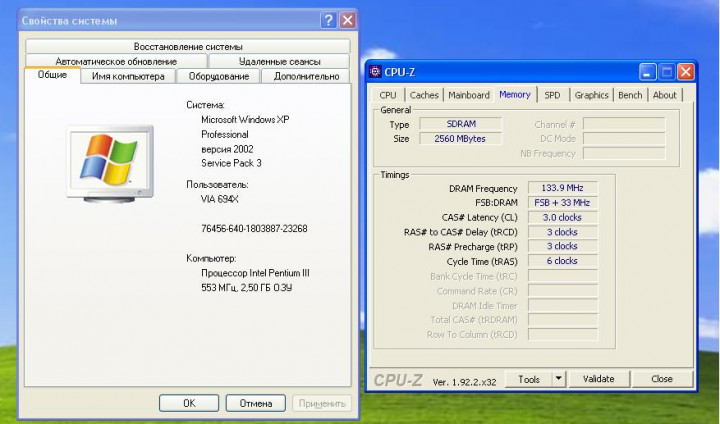The image size is (720, 424).
Task: Click the Windows XP monitor logo
Action: click(x=108, y=159)
